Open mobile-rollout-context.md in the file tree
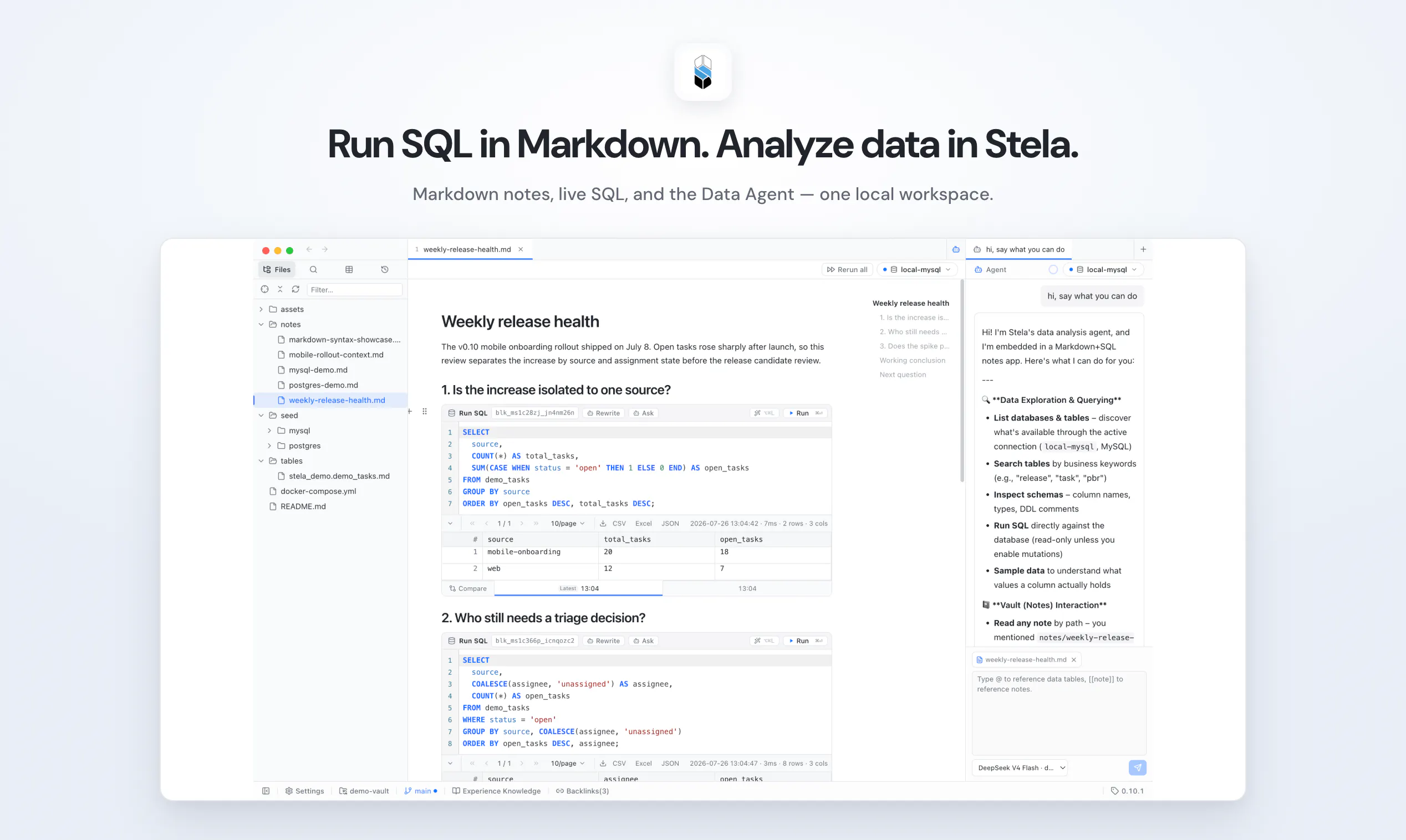The width and height of the screenshot is (1406, 840). pos(336,354)
